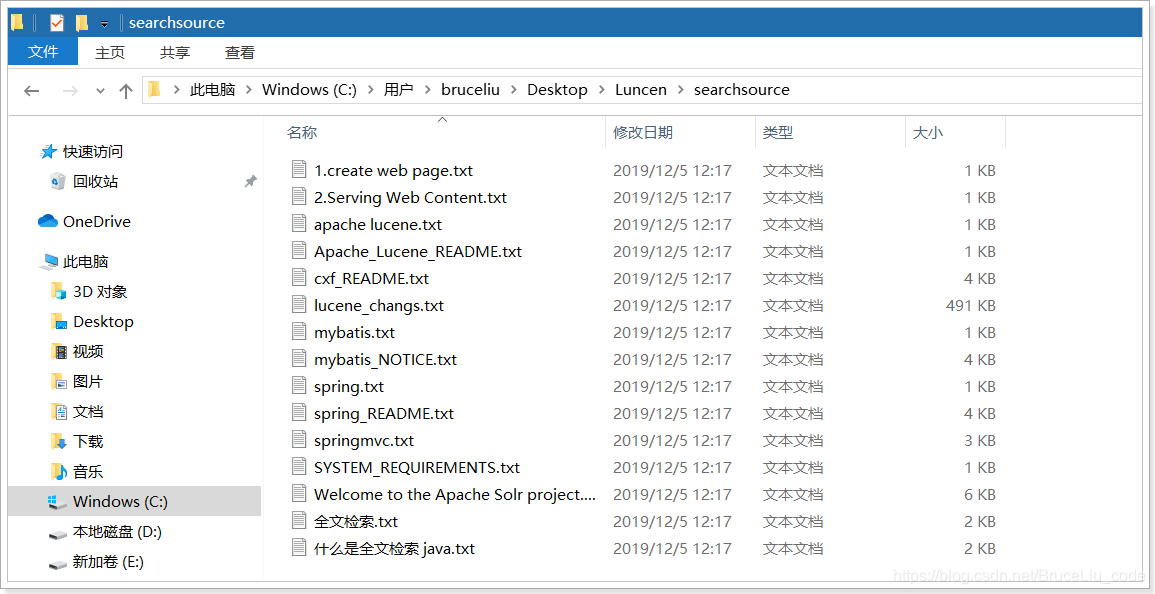
Task: Expand the quick access toolbar customization arrow
Action: click(103, 22)
